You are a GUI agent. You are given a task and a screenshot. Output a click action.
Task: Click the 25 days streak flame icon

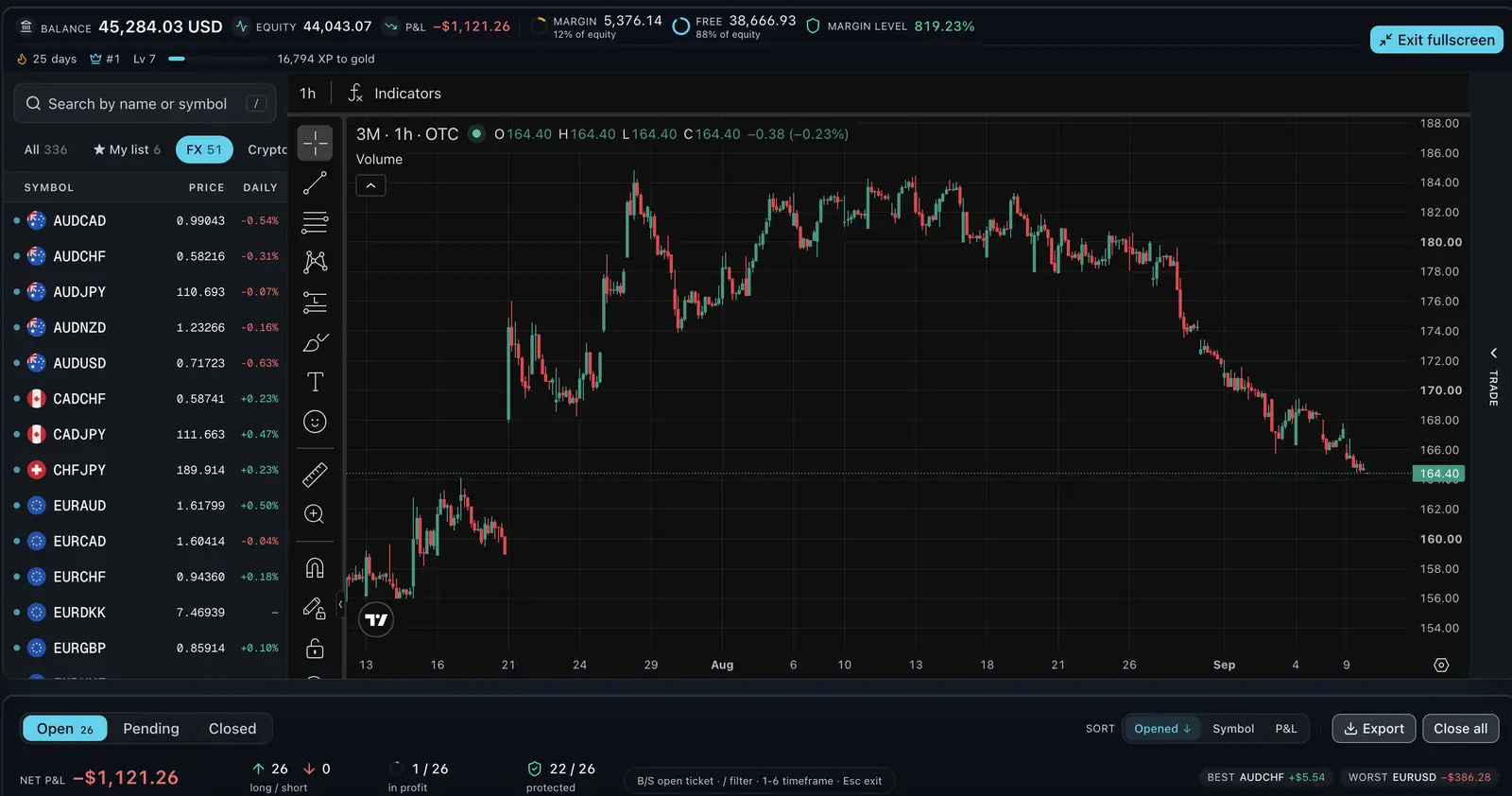click(x=22, y=59)
